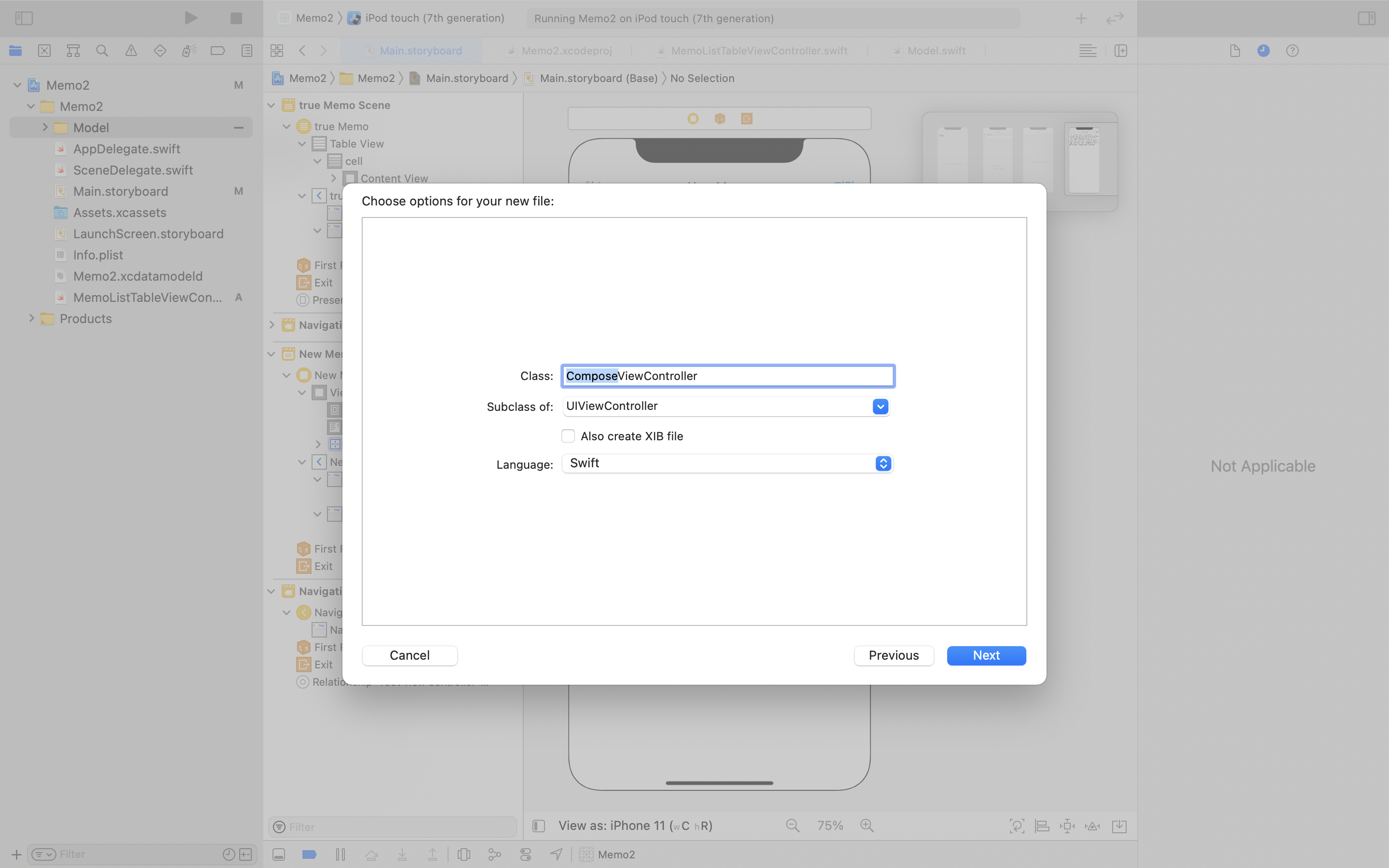The height and width of the screenshot is (868, 1389).
Task: Open the Language Swift popup
Action: tap(883, 463)
